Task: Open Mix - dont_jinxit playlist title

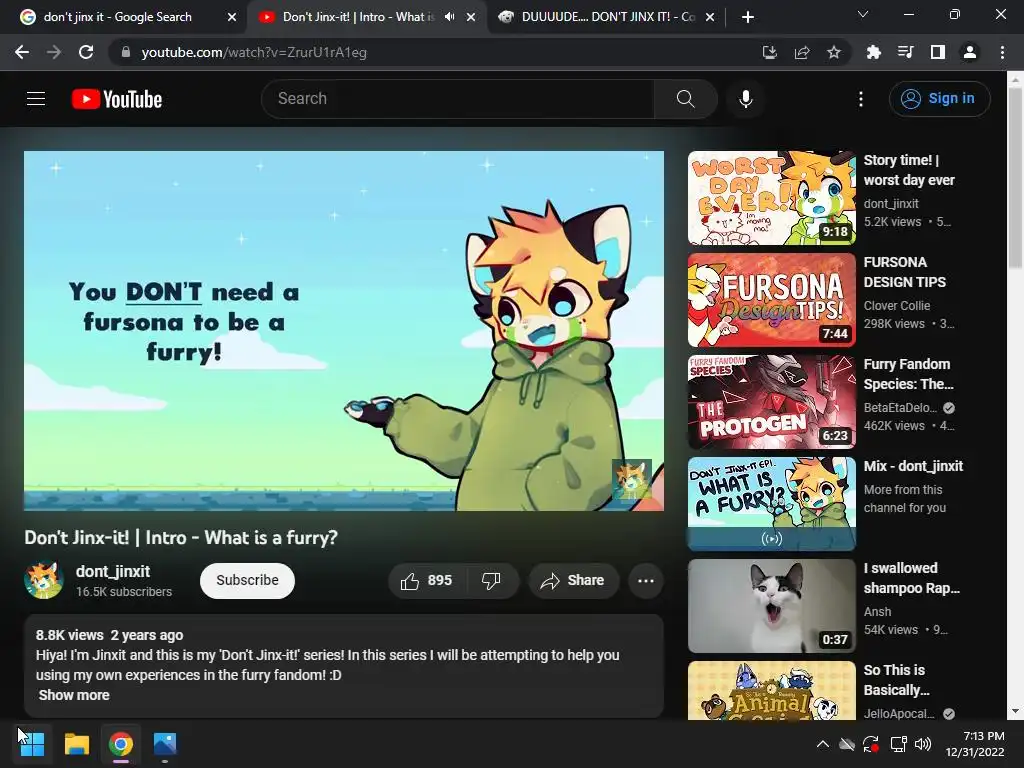Action: pos(913,466)
